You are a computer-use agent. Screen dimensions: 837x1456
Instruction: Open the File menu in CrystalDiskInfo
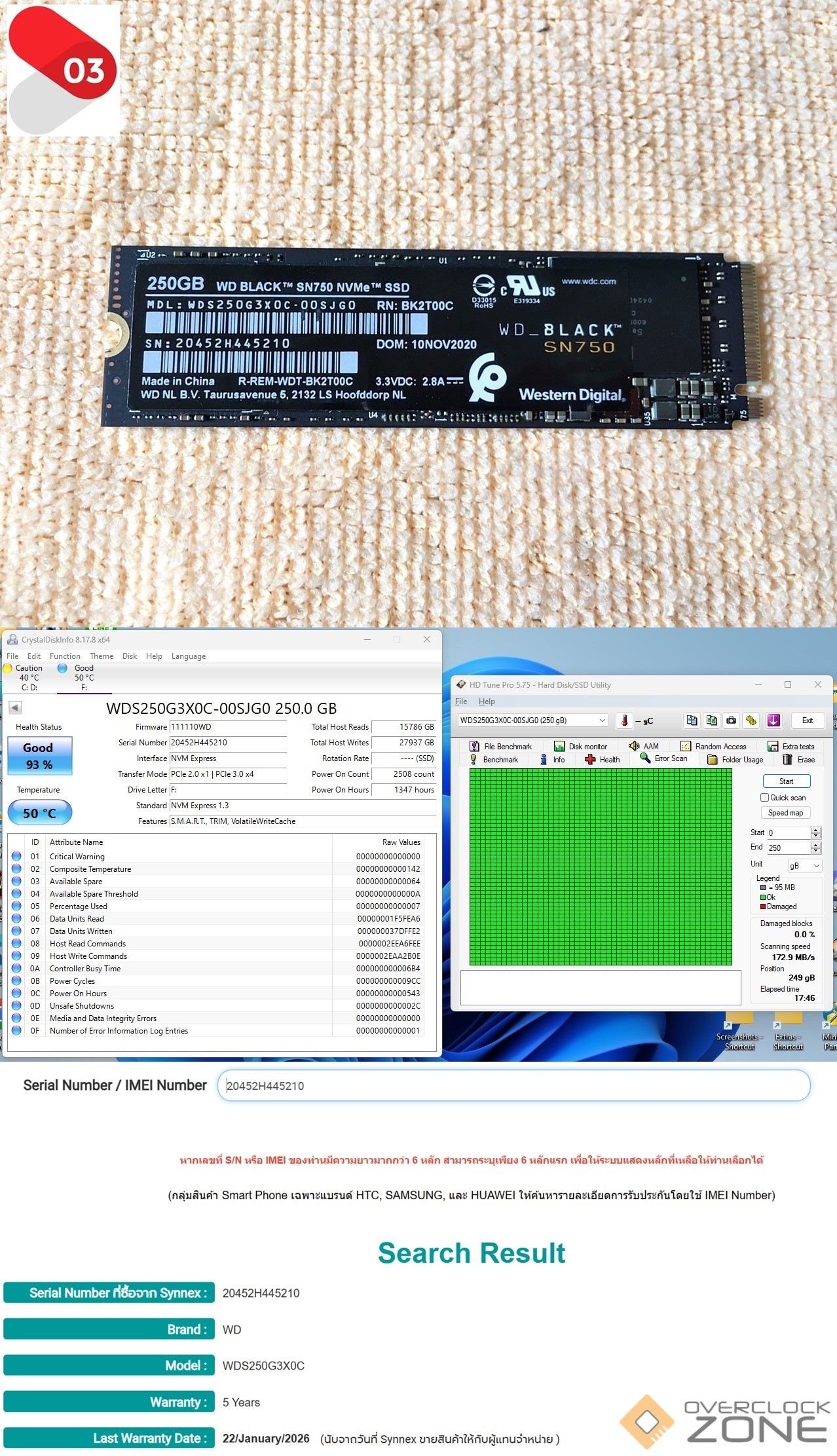pyautogui.click(x=12, y=656)
